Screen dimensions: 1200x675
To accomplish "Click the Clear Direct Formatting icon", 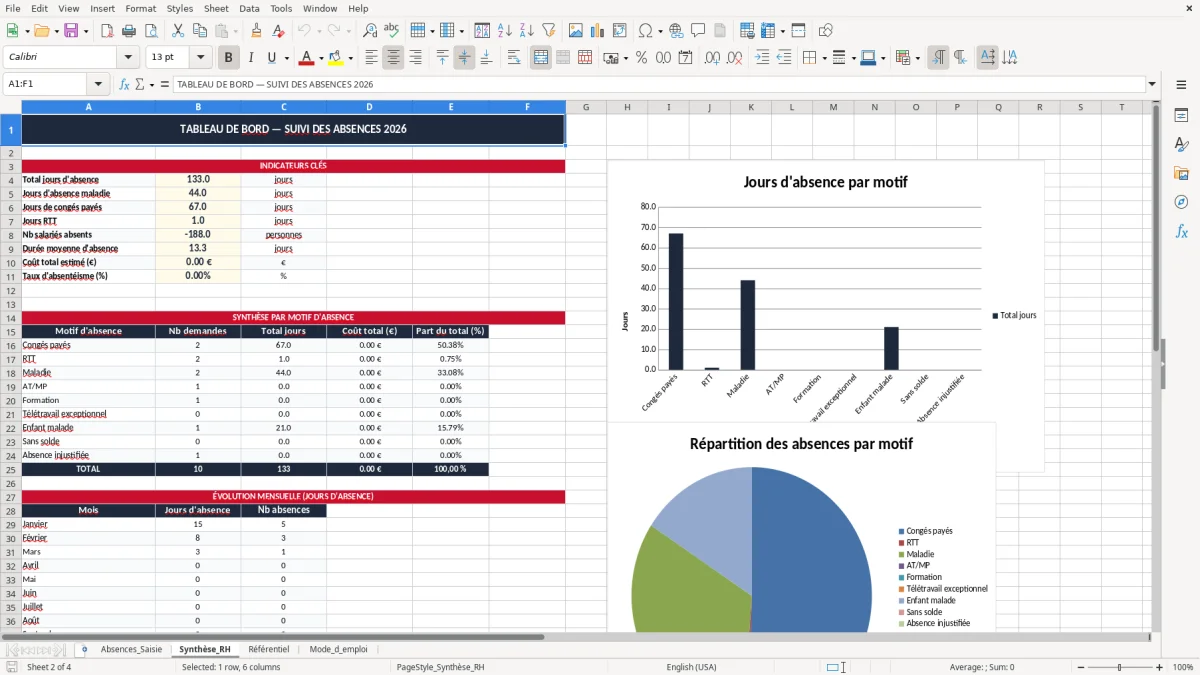I will point(277,31).
